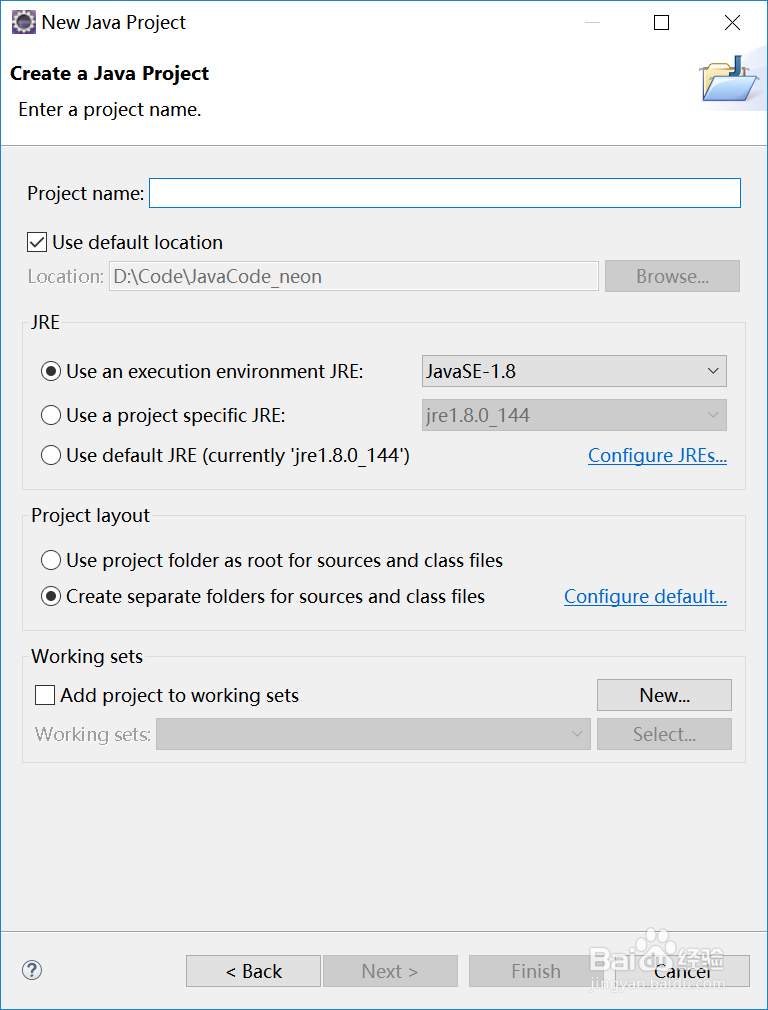Choose Use default JRE radio button

51,455
